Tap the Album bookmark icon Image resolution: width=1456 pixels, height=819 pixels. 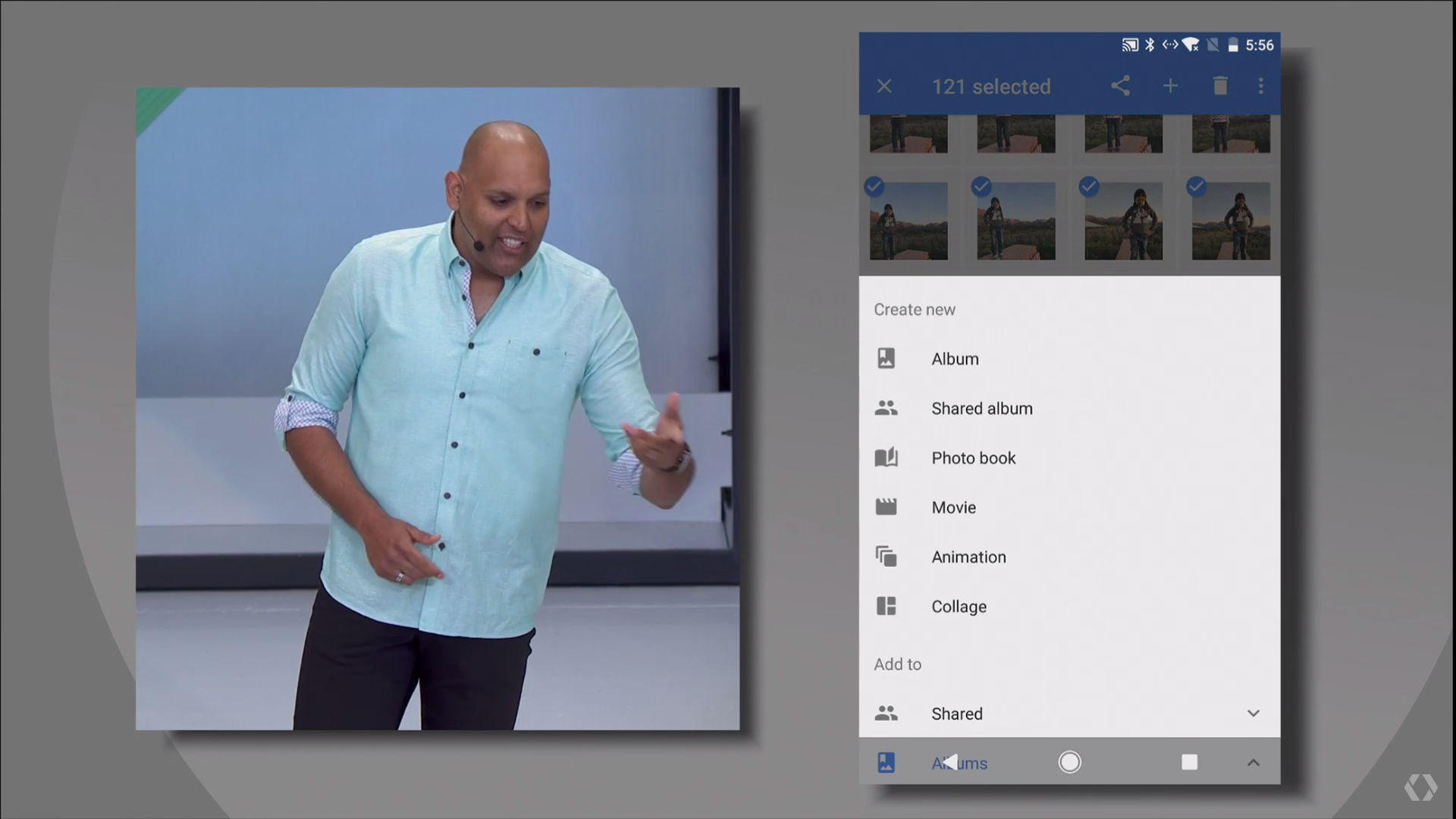(x=886, y=358)
